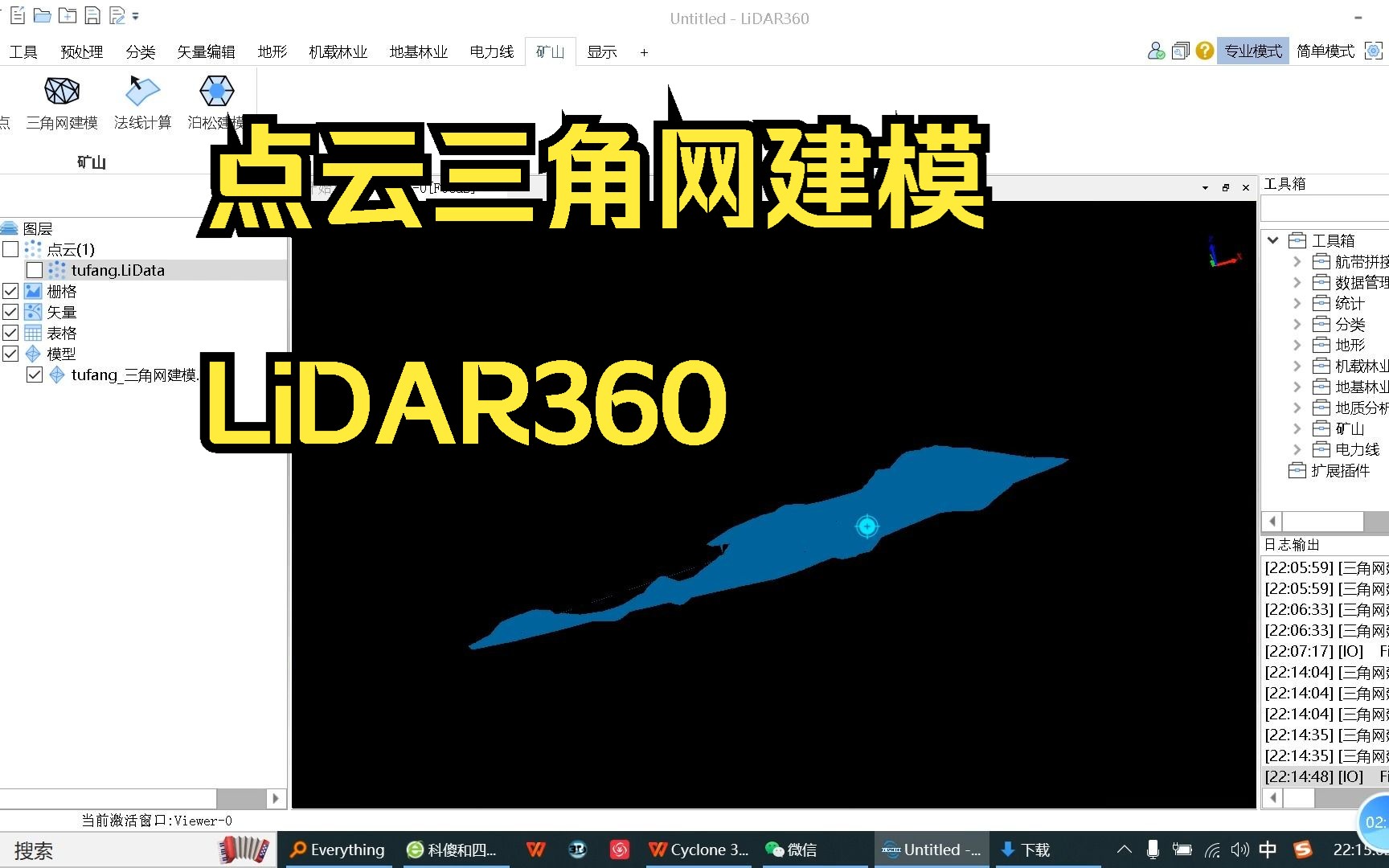Click the settings icon beside 简单模式
The height and width of the screenshot is (868, 1389).
[1374, 51]
